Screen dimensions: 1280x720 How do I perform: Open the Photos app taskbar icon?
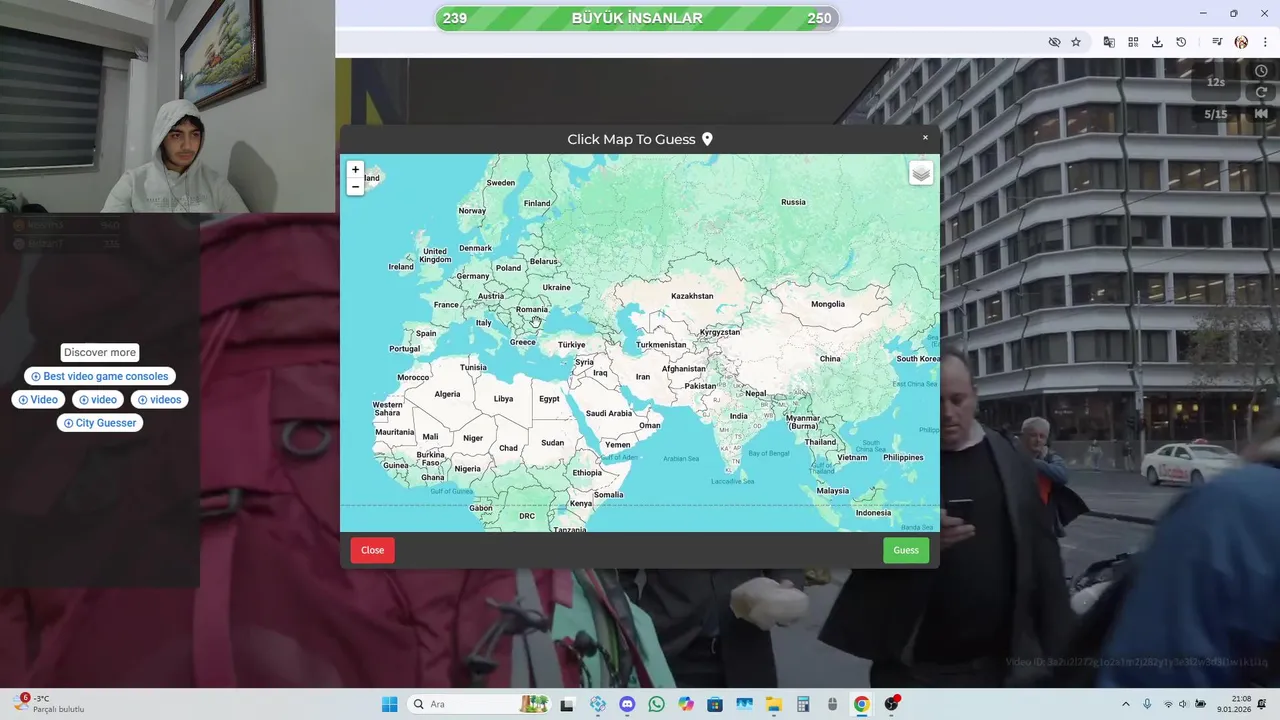pyautogui.click(x=744, y=704)
